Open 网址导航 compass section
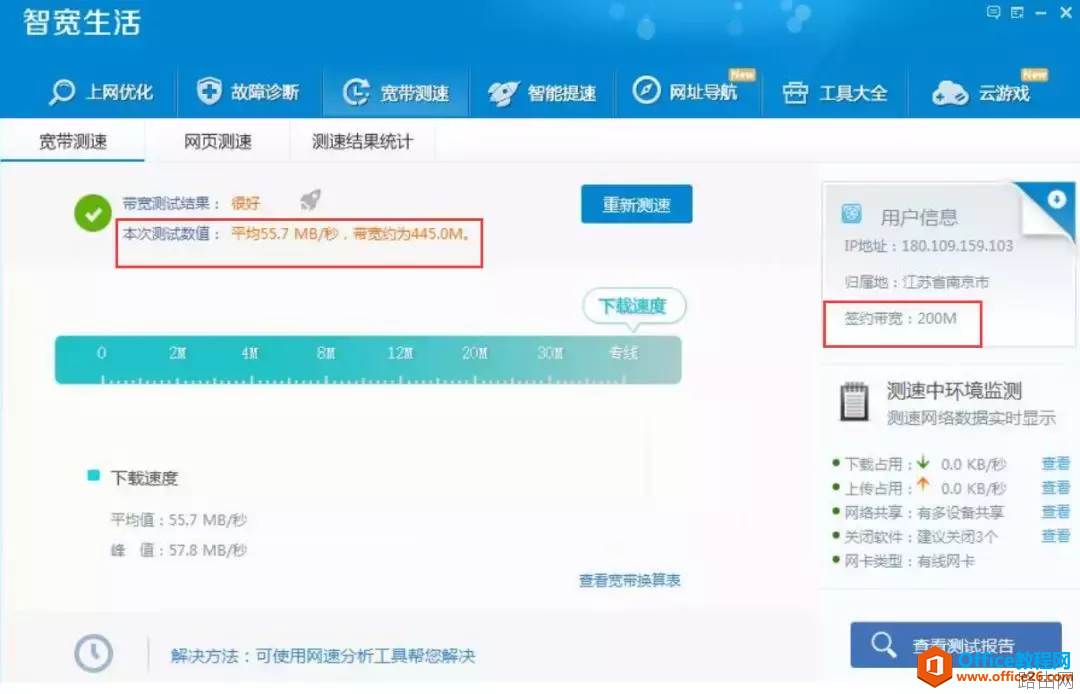1080x694 pixels. (685, 91)
